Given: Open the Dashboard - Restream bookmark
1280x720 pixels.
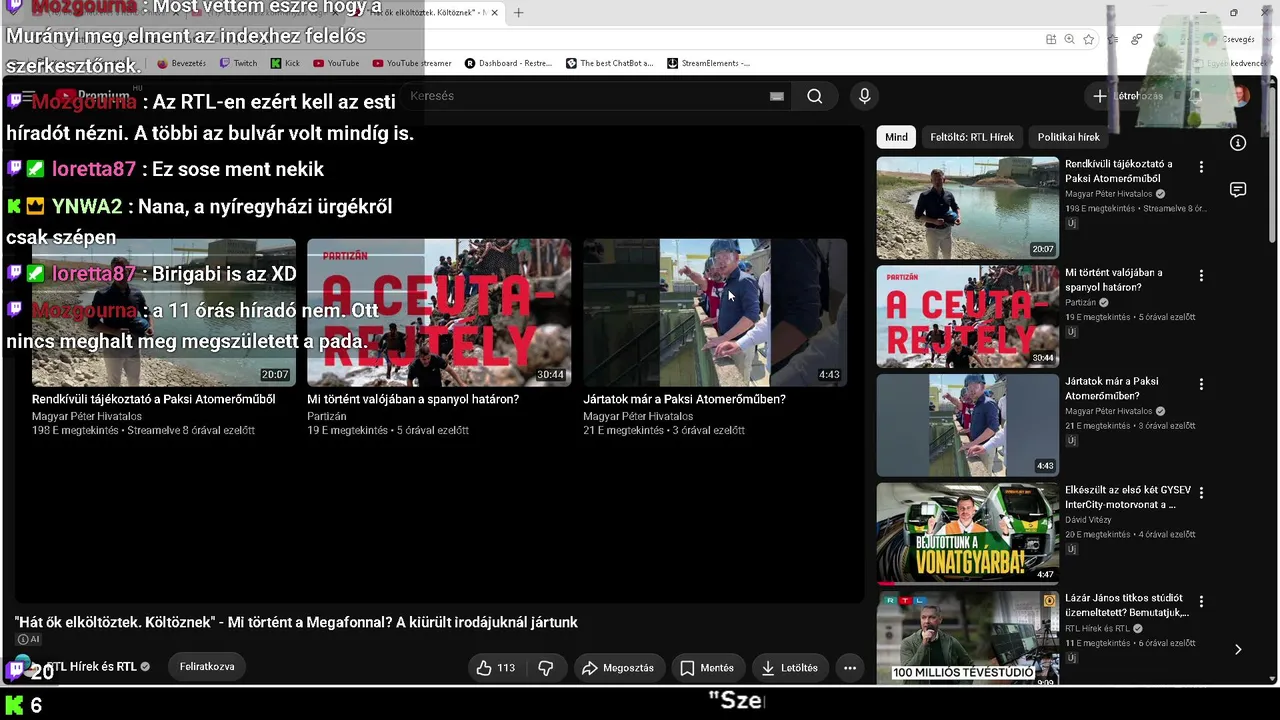Looking at the screenshot, I should (508, 63).
